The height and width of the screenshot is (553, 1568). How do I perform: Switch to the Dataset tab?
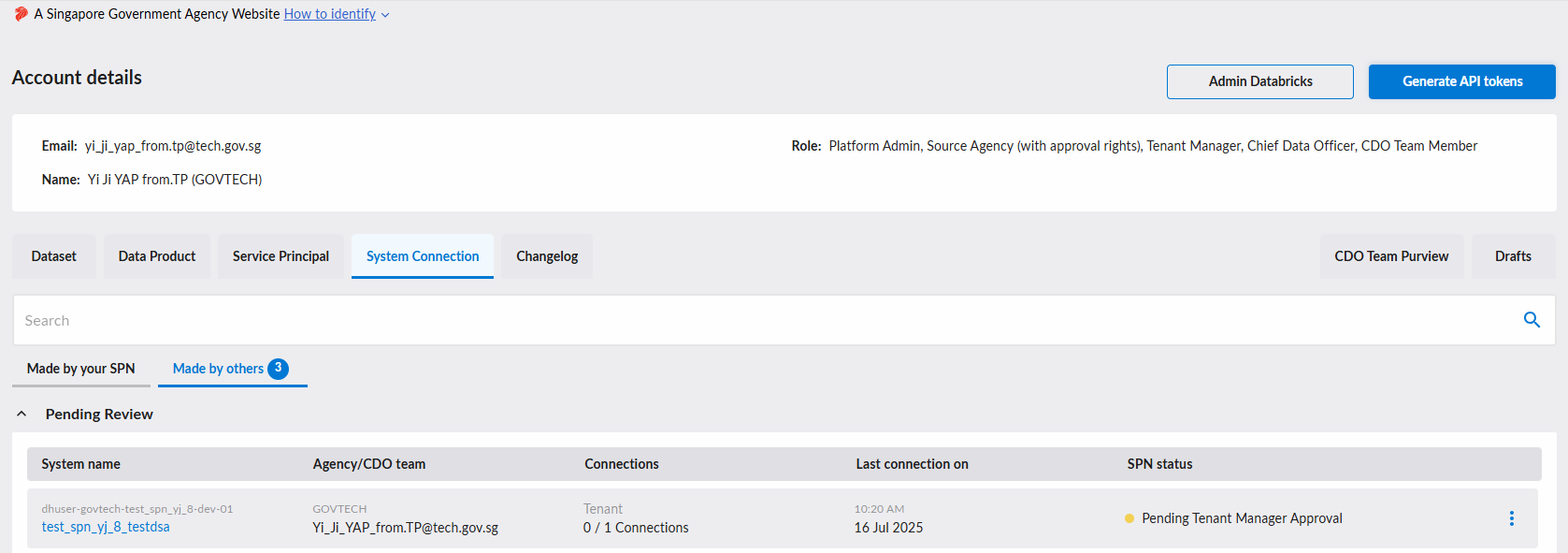pos(54,256)
